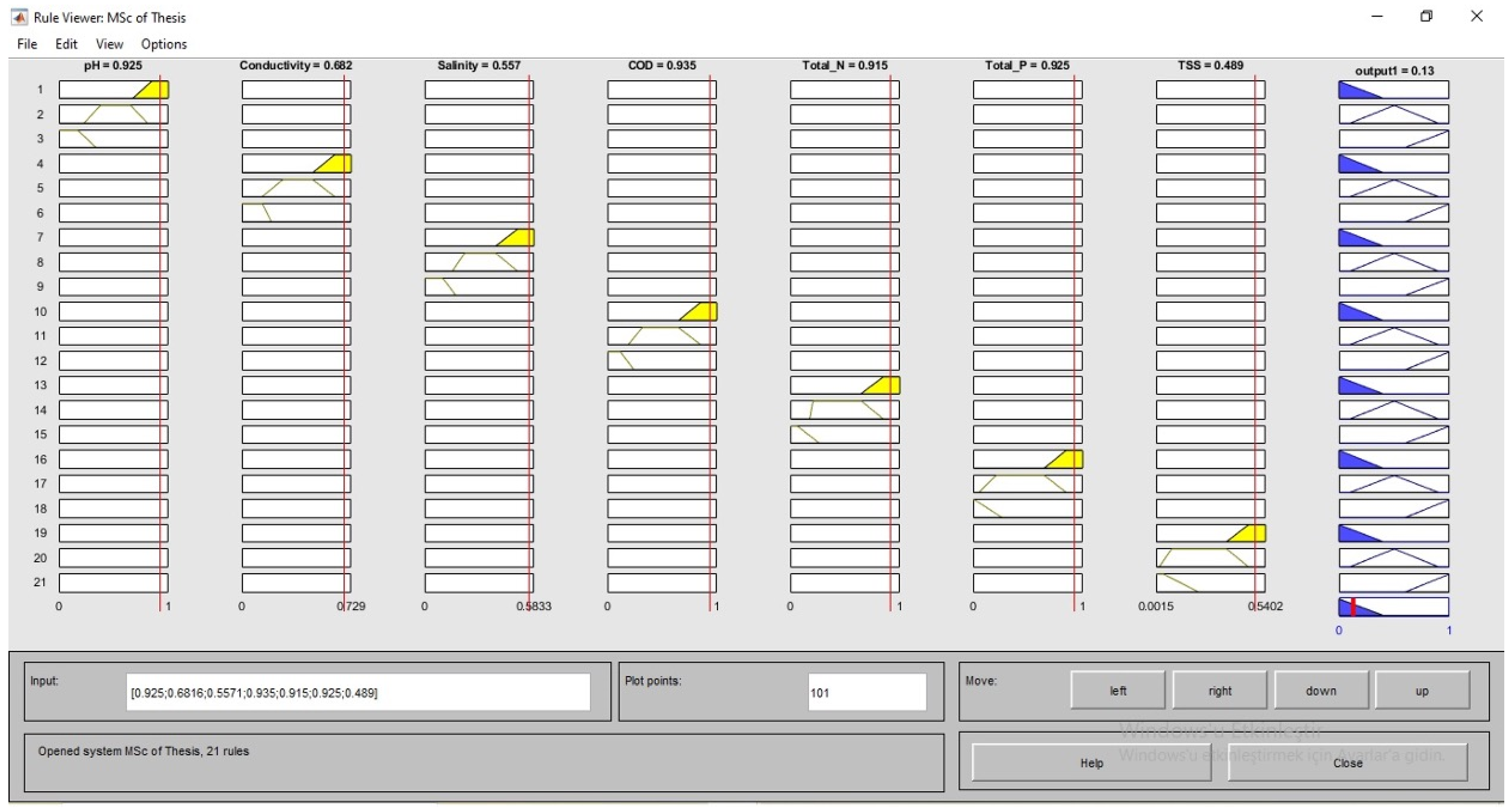This screenshot has height=812, width=1512.
Task: Click the Help button
Action: pyautogui.click(x=1091, y=763)
